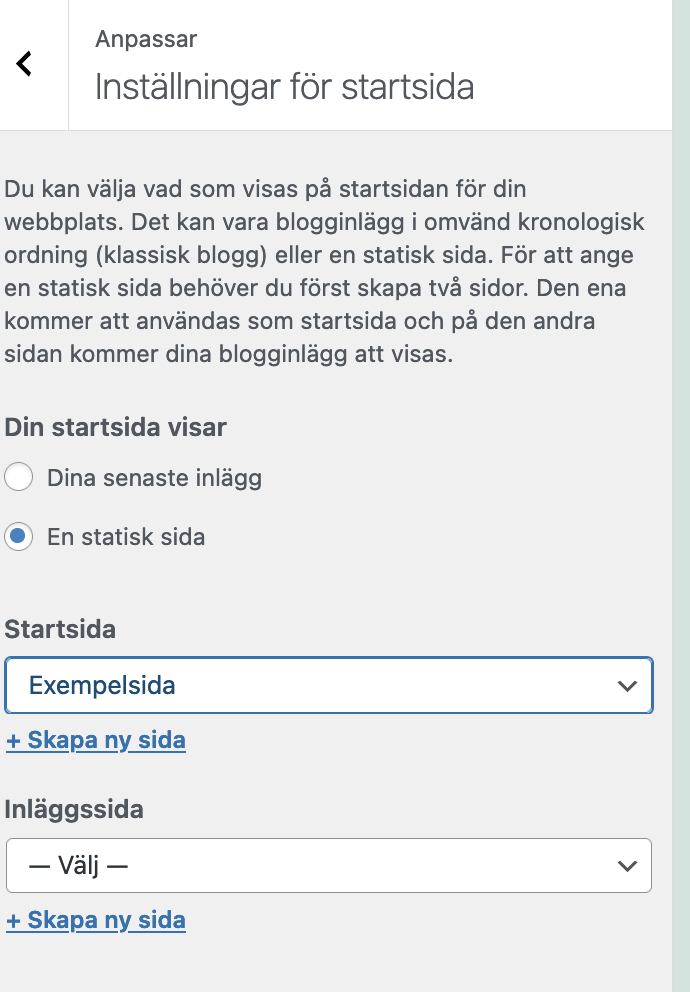Open Skapa ny sida link below Startsida
690x992 pixels.
[x=96, y=740]
